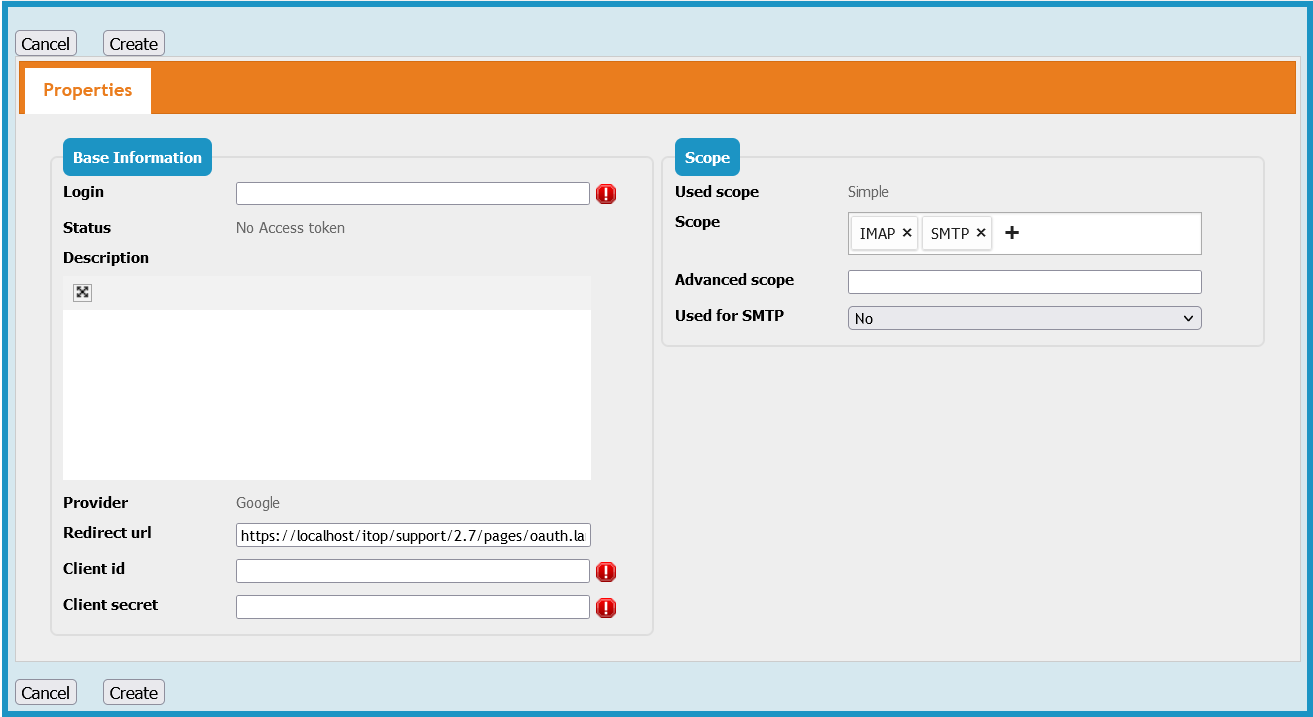Click the top Create button

tap(134, 44)
